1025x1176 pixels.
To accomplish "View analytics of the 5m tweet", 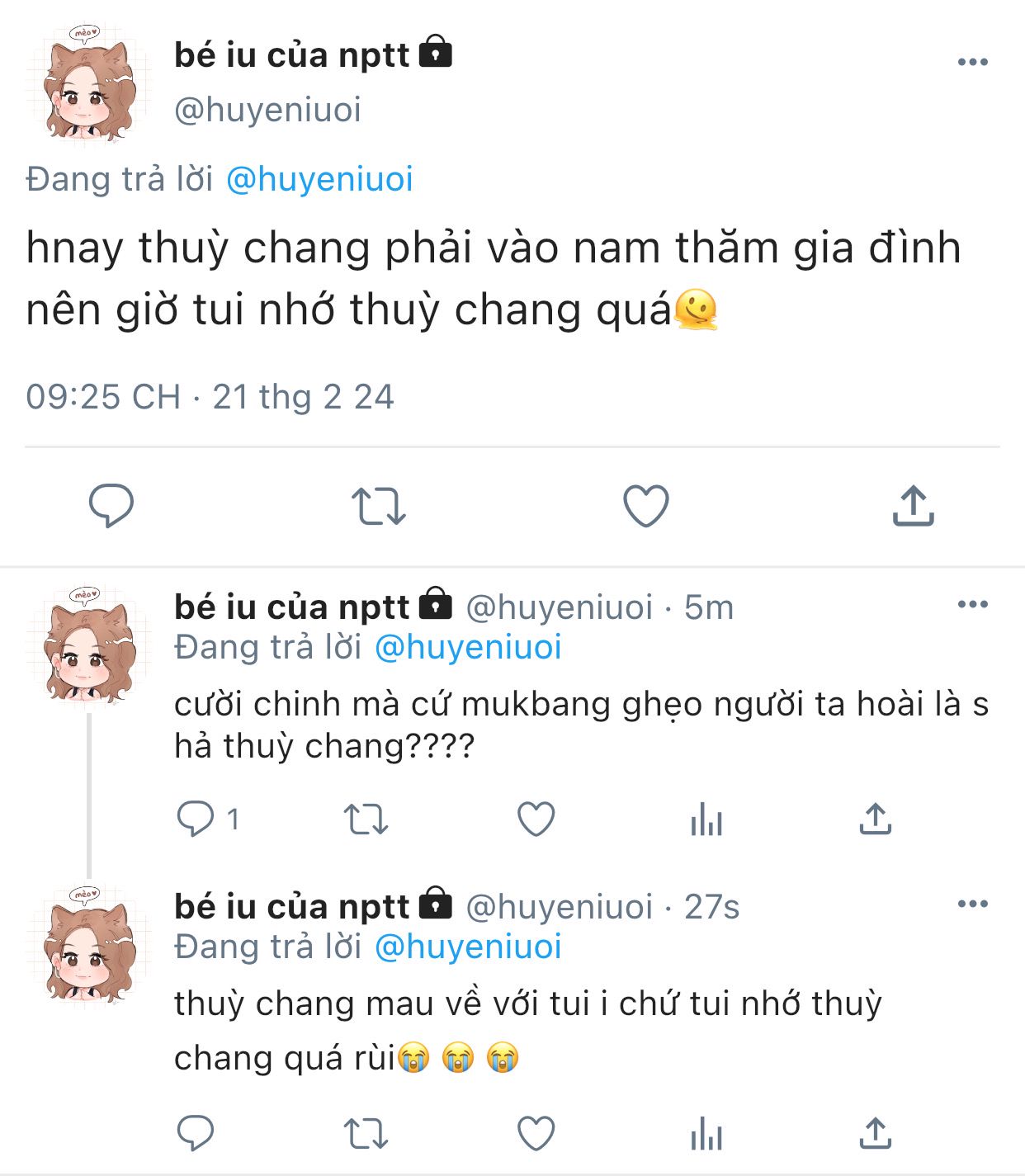I will [706, 819].
